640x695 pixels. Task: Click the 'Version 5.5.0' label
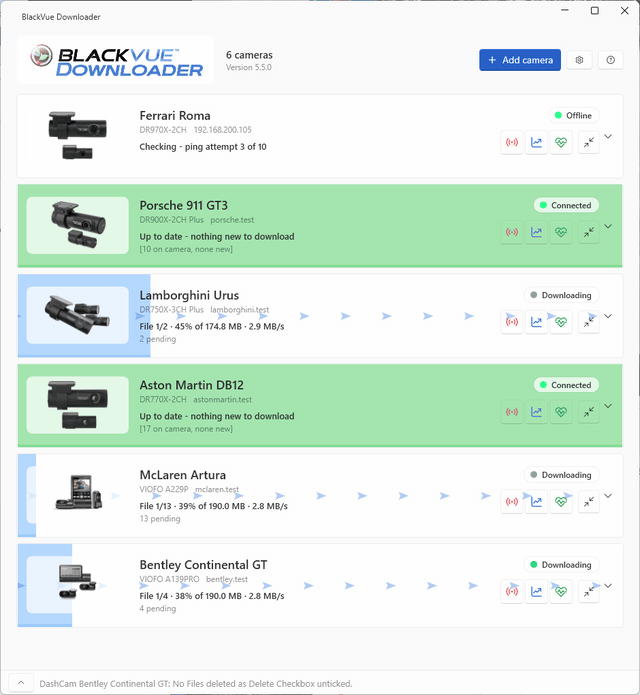[x=249, y=67]
